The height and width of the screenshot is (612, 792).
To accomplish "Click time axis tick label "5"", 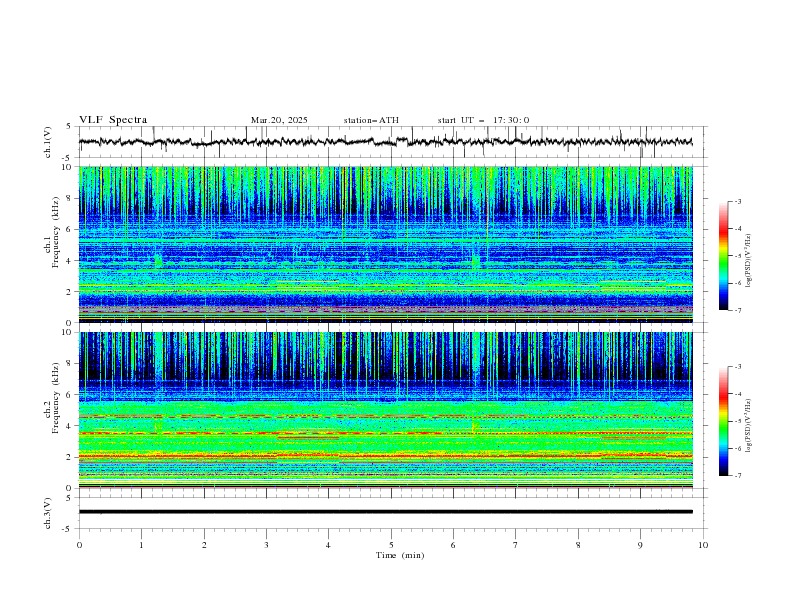I will tap(391, 545).
